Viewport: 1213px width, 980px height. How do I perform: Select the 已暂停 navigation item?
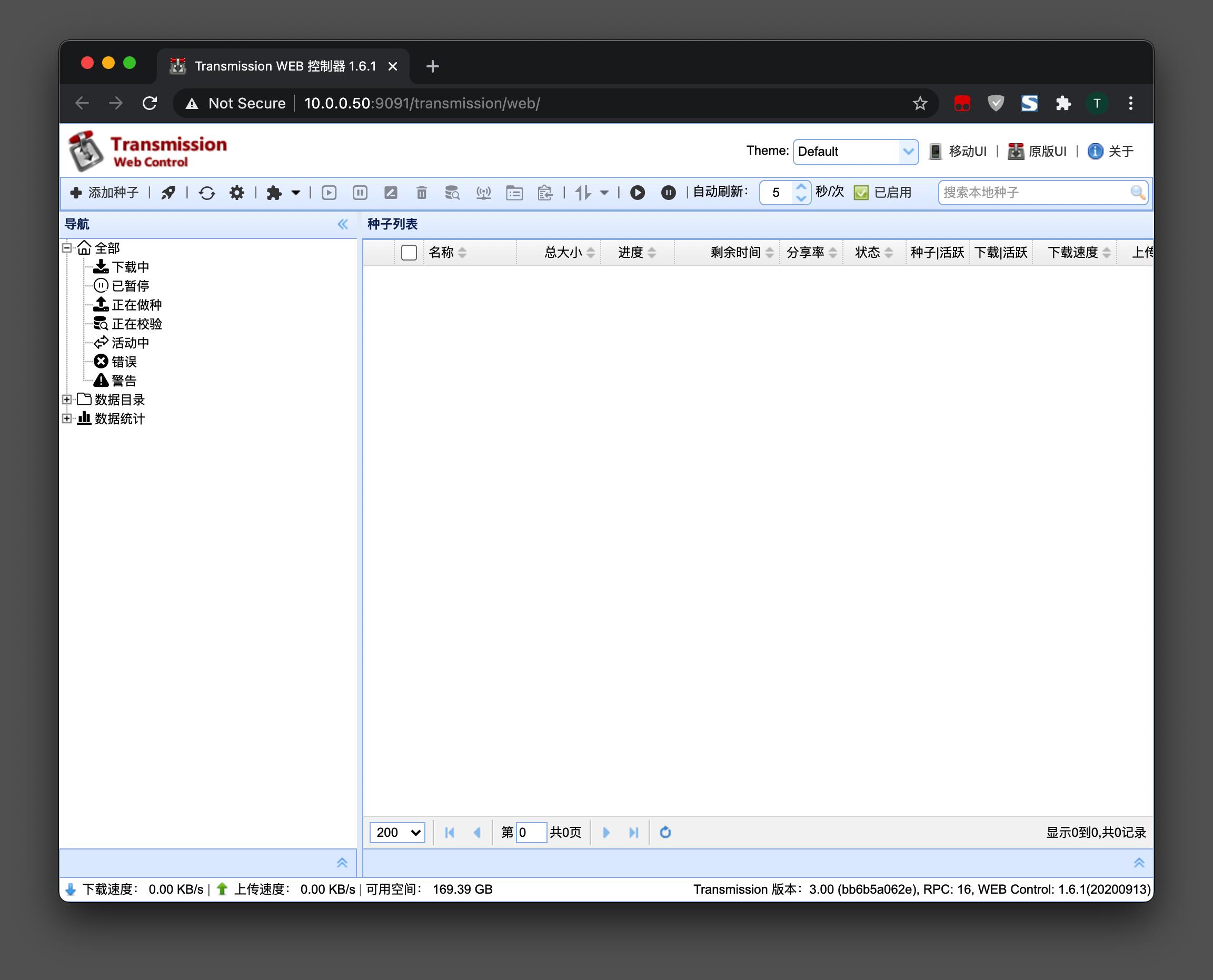(130, 286)
